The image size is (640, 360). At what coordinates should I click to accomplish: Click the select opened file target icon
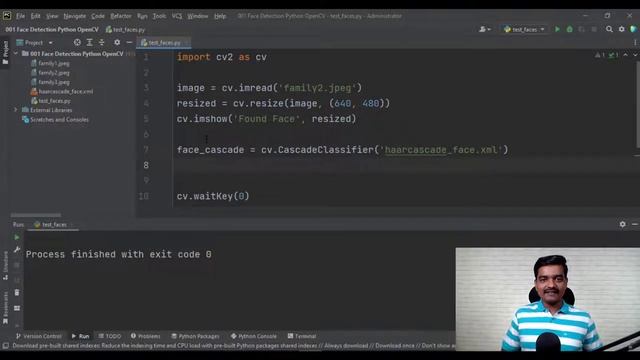[x=77, y=42]
